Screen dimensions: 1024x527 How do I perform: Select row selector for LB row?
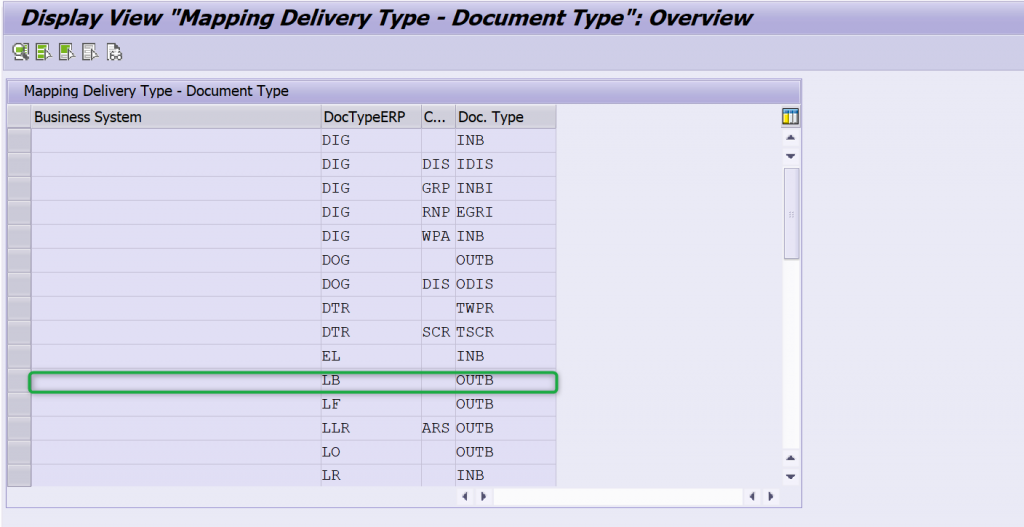pos(19,380)
